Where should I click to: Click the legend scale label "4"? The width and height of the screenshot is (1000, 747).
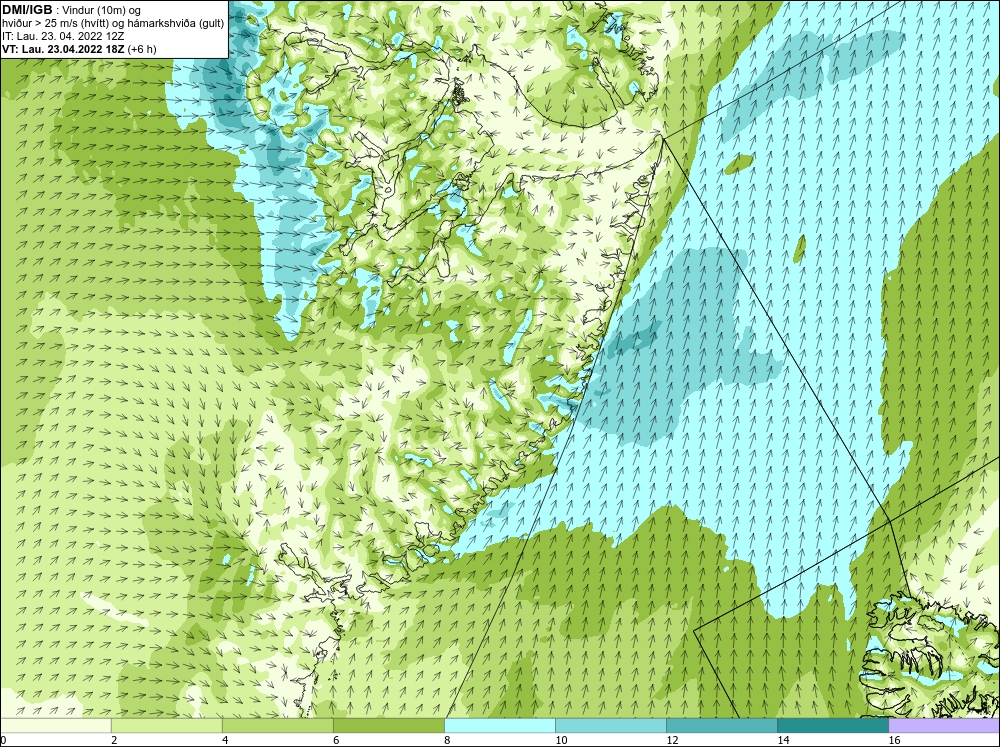(225, 740)
